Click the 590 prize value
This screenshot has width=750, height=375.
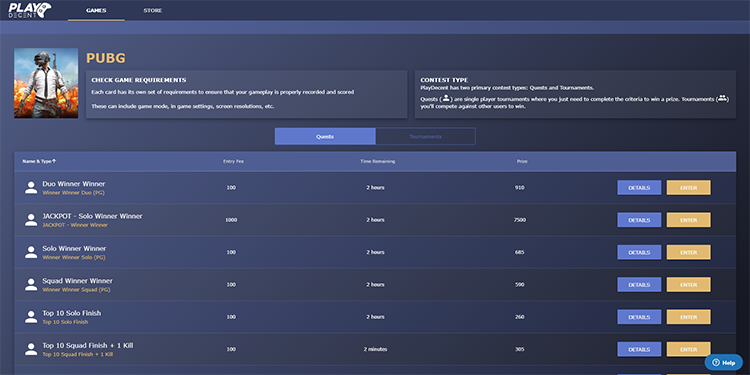520,285
